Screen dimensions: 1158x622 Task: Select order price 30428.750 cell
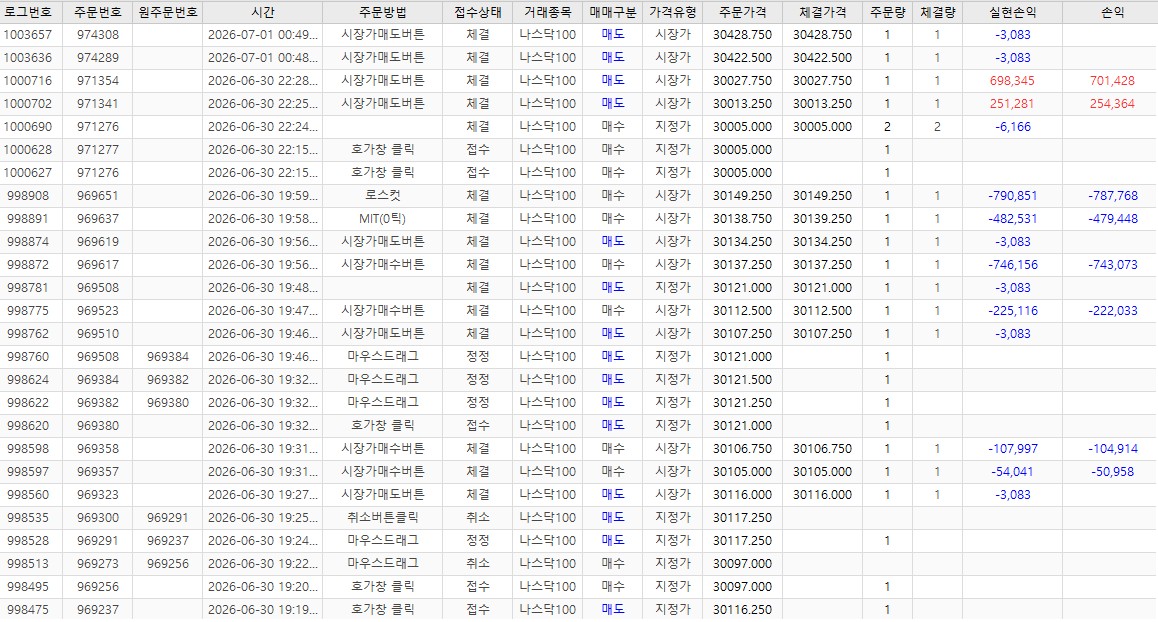click(742, 35)
